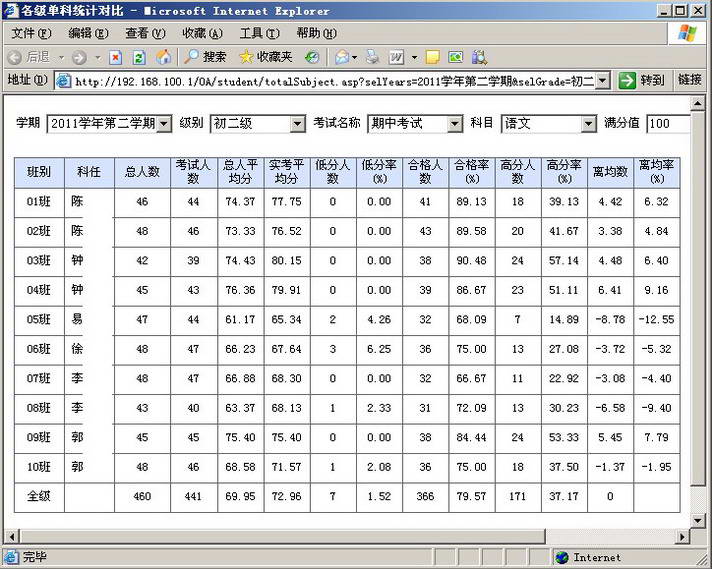Viewport: 712px width, 569px height.
Task: Click the 总人数 column header
Action: point(142,173)
